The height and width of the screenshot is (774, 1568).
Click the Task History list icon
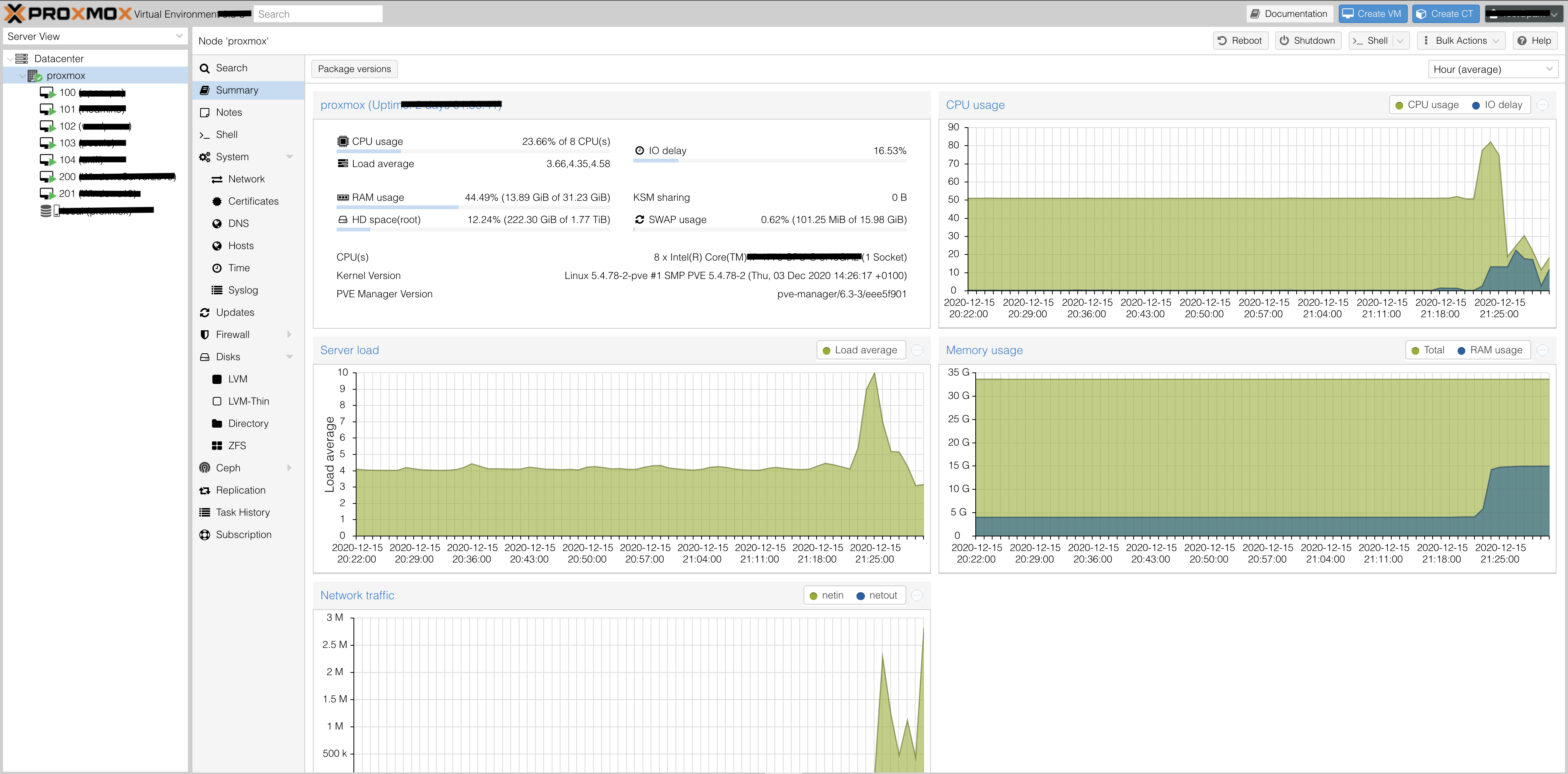(204, 512)
